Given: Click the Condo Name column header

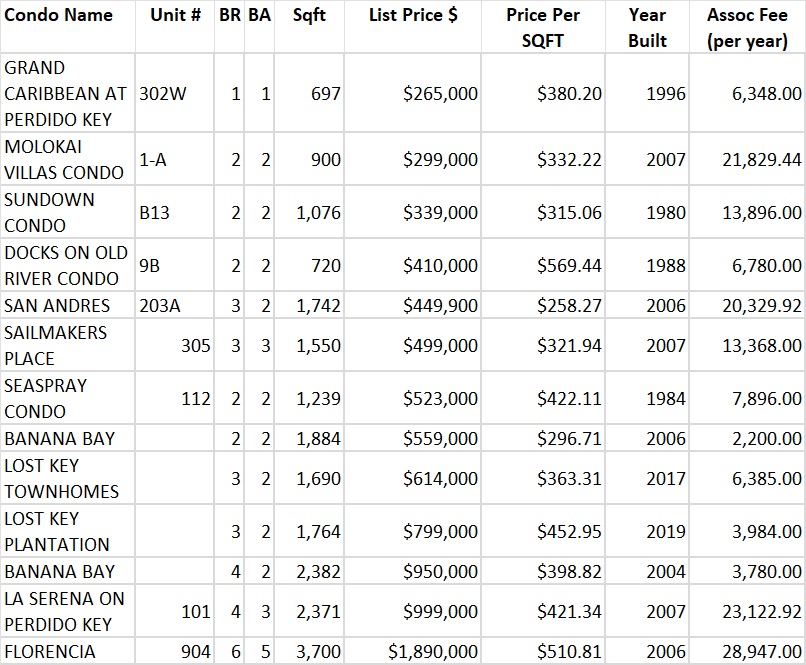Looking at the screenshot, I should (x=58, y=16).
